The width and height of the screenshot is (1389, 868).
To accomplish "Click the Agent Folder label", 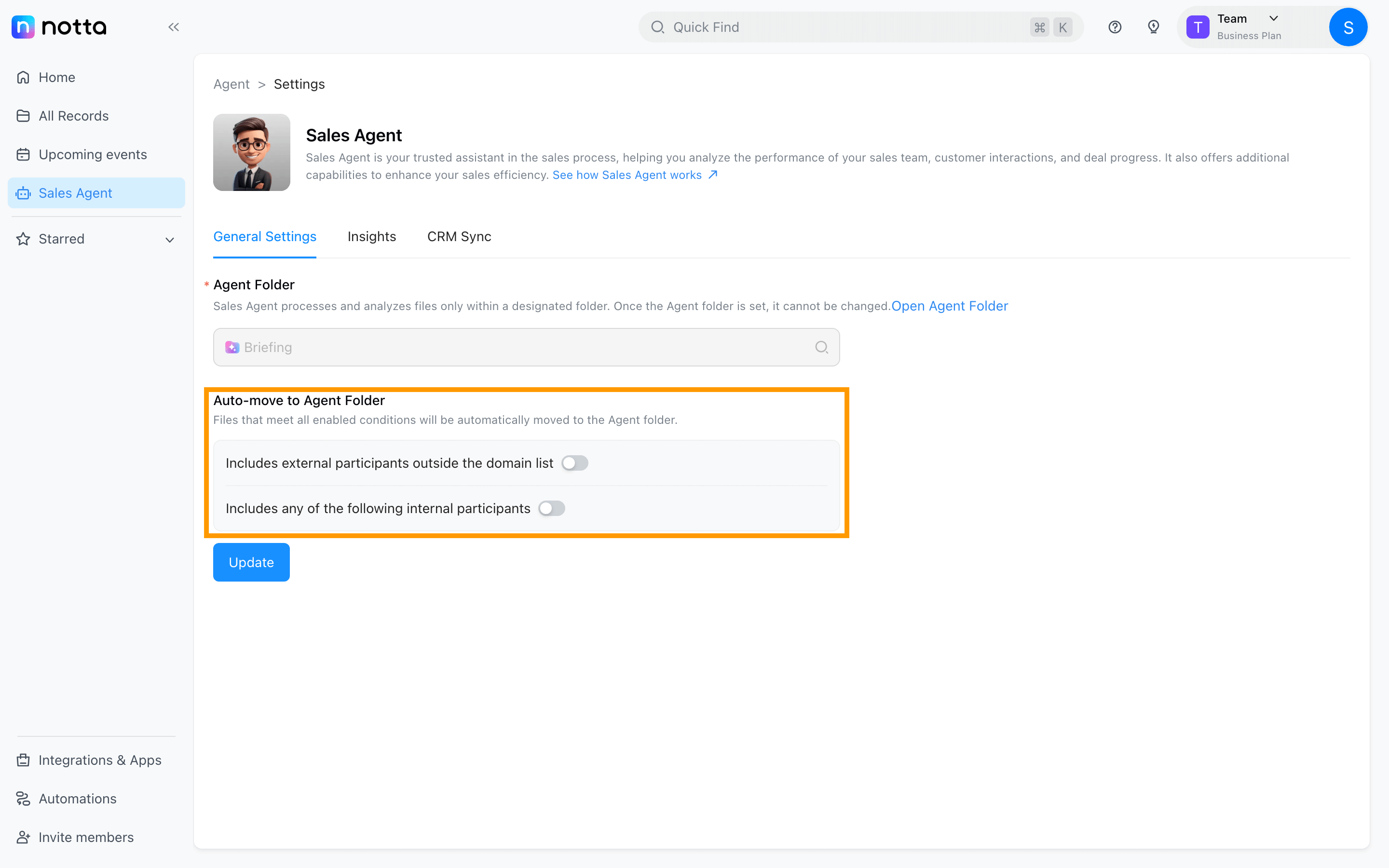I will tap(254, 285).
